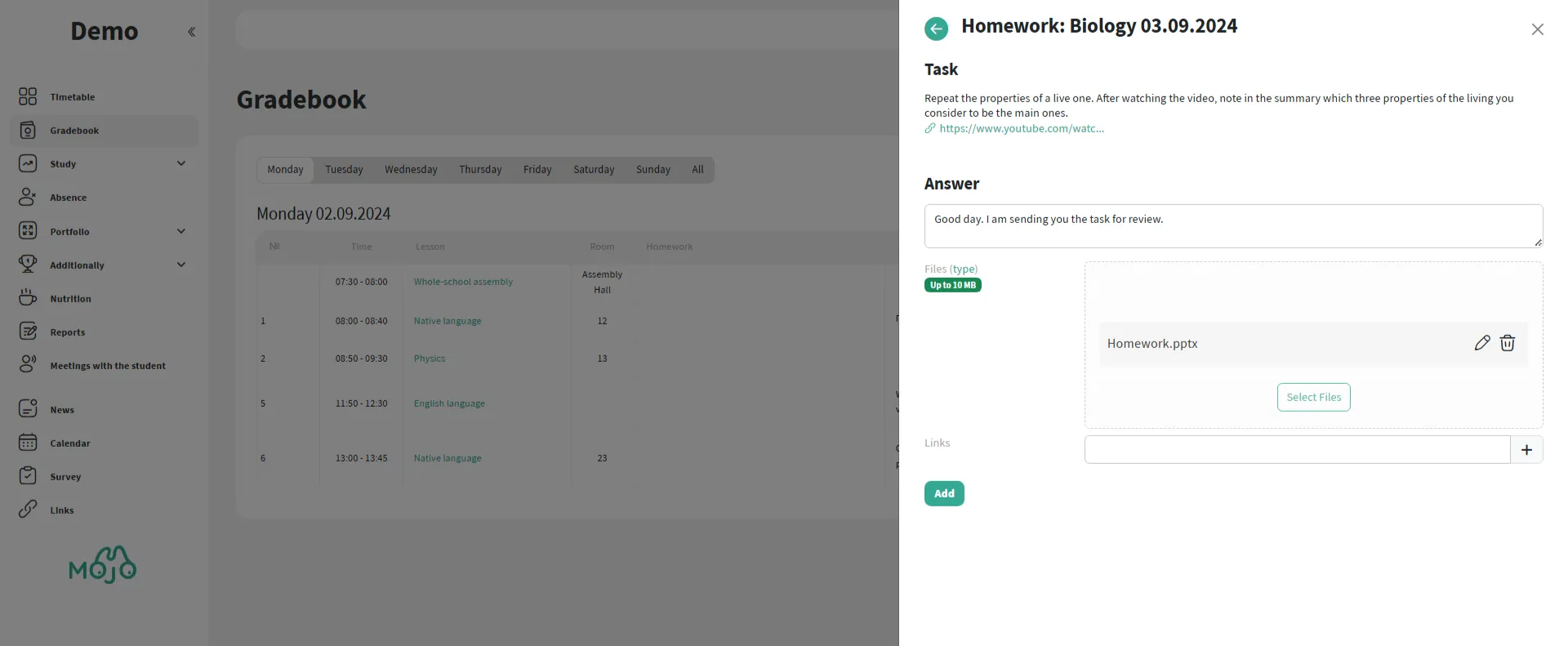1568x646 pixels.
Task: Expand the Study submenu
Action: 181,163
